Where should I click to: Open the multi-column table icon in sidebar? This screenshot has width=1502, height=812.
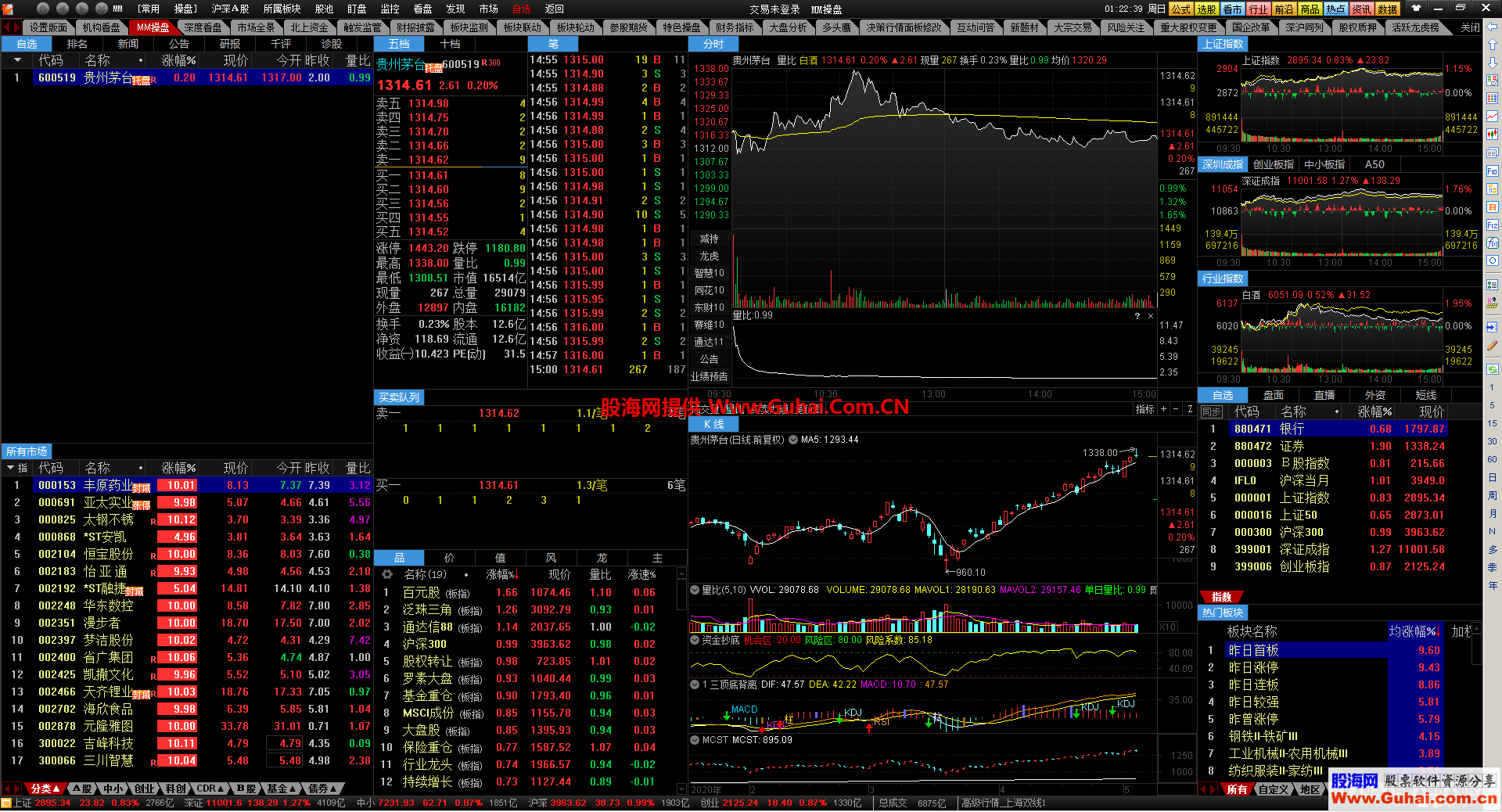coord(1493,99)
